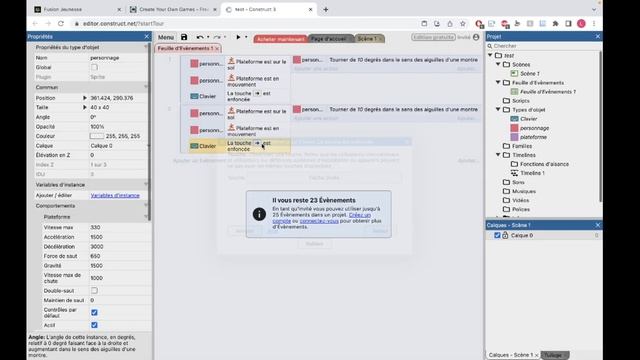Screen dimensions: 640x360
Task: Open Feuille d'Évènements 1 tree item
Action: [548, 92]
